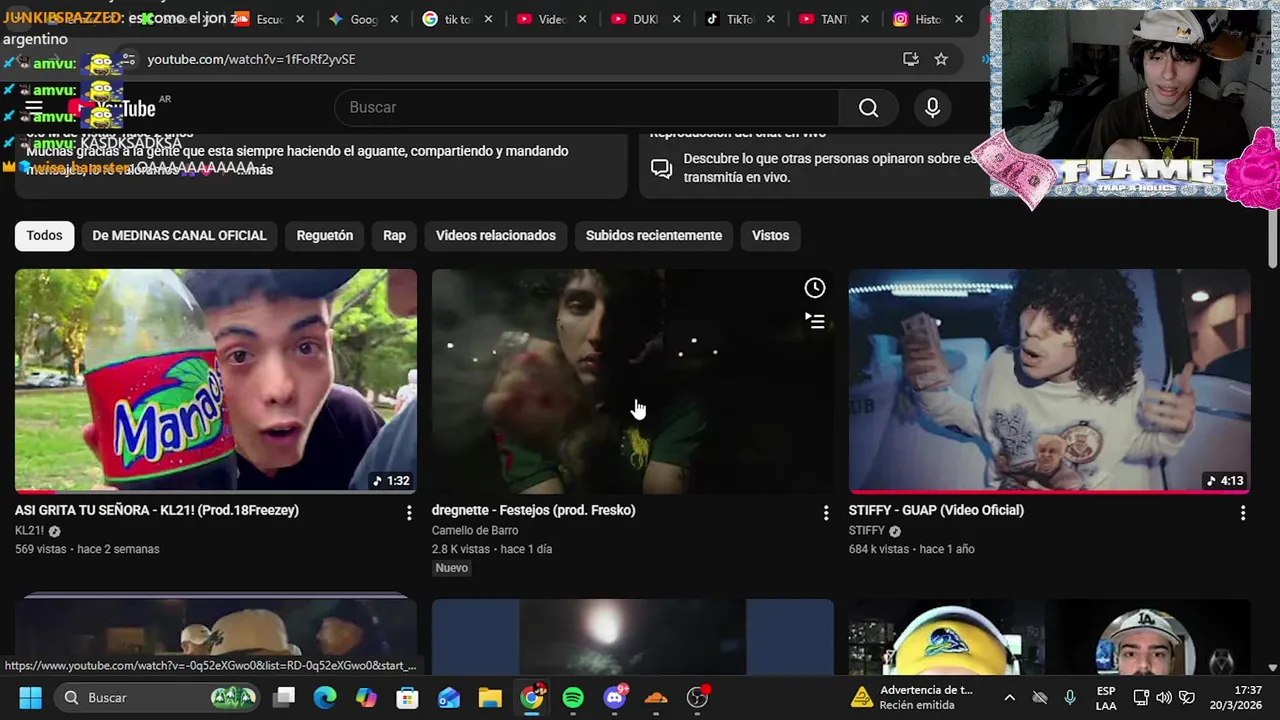The width and height of the screenshot is (1280, 720).
Task: Visit the STIFFY channel
Action: pos(867,530)
